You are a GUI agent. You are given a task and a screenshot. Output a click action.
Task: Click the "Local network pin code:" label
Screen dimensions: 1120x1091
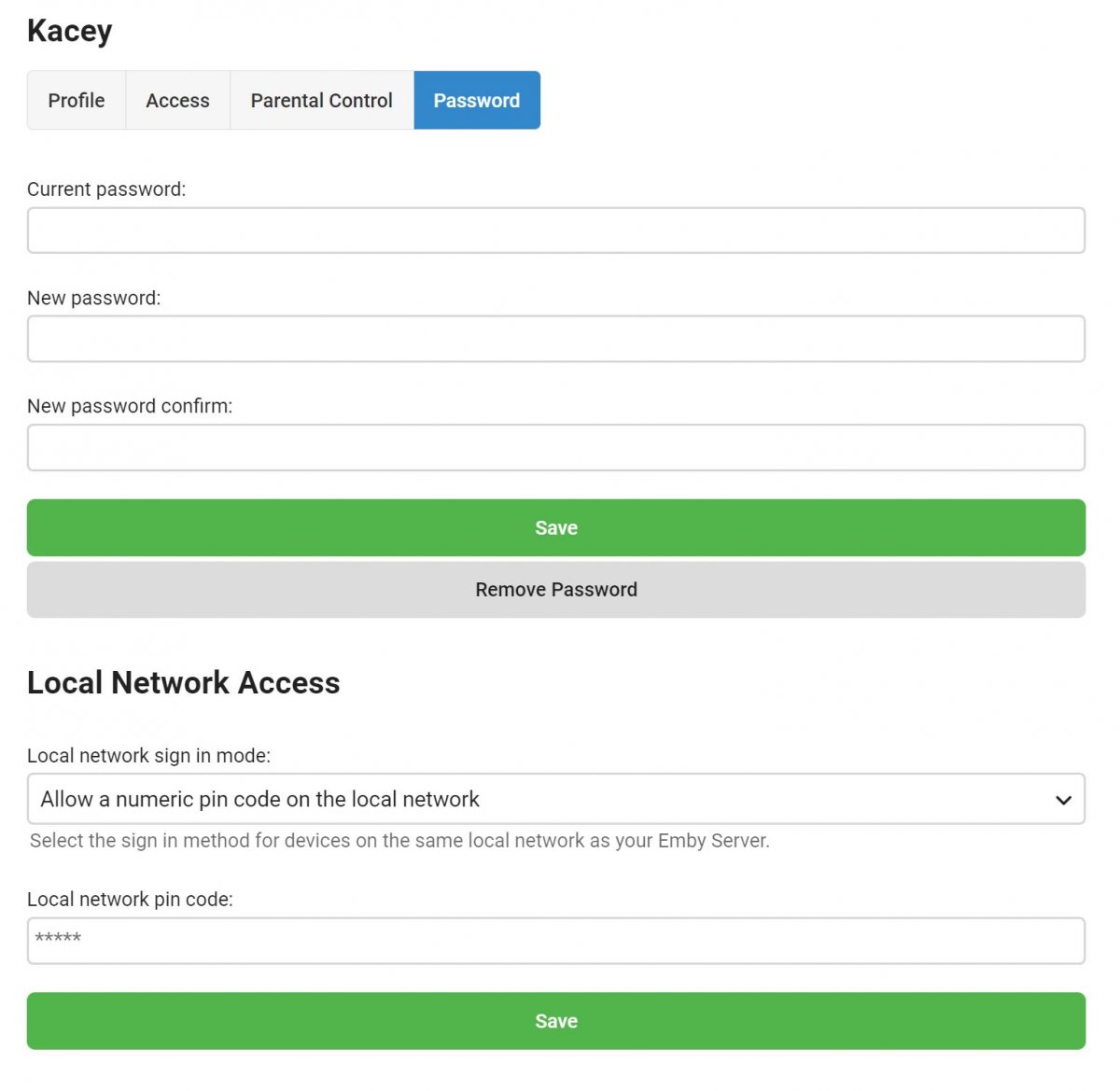[130, 900]
